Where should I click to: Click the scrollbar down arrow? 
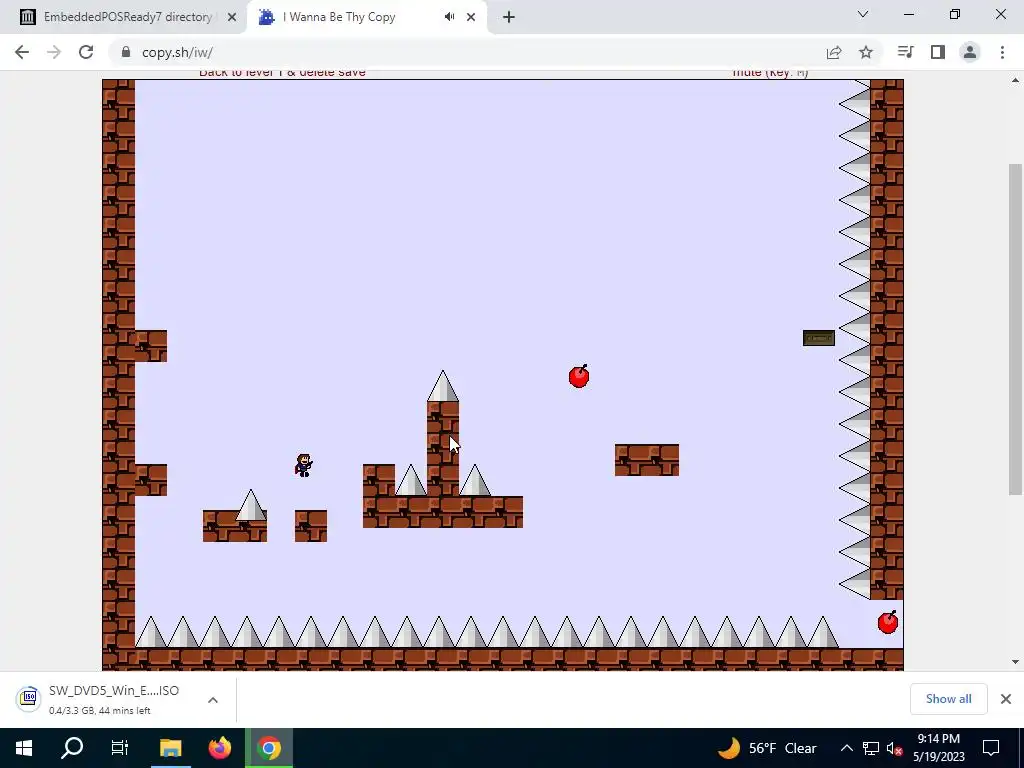click(x=1015, y=662)
